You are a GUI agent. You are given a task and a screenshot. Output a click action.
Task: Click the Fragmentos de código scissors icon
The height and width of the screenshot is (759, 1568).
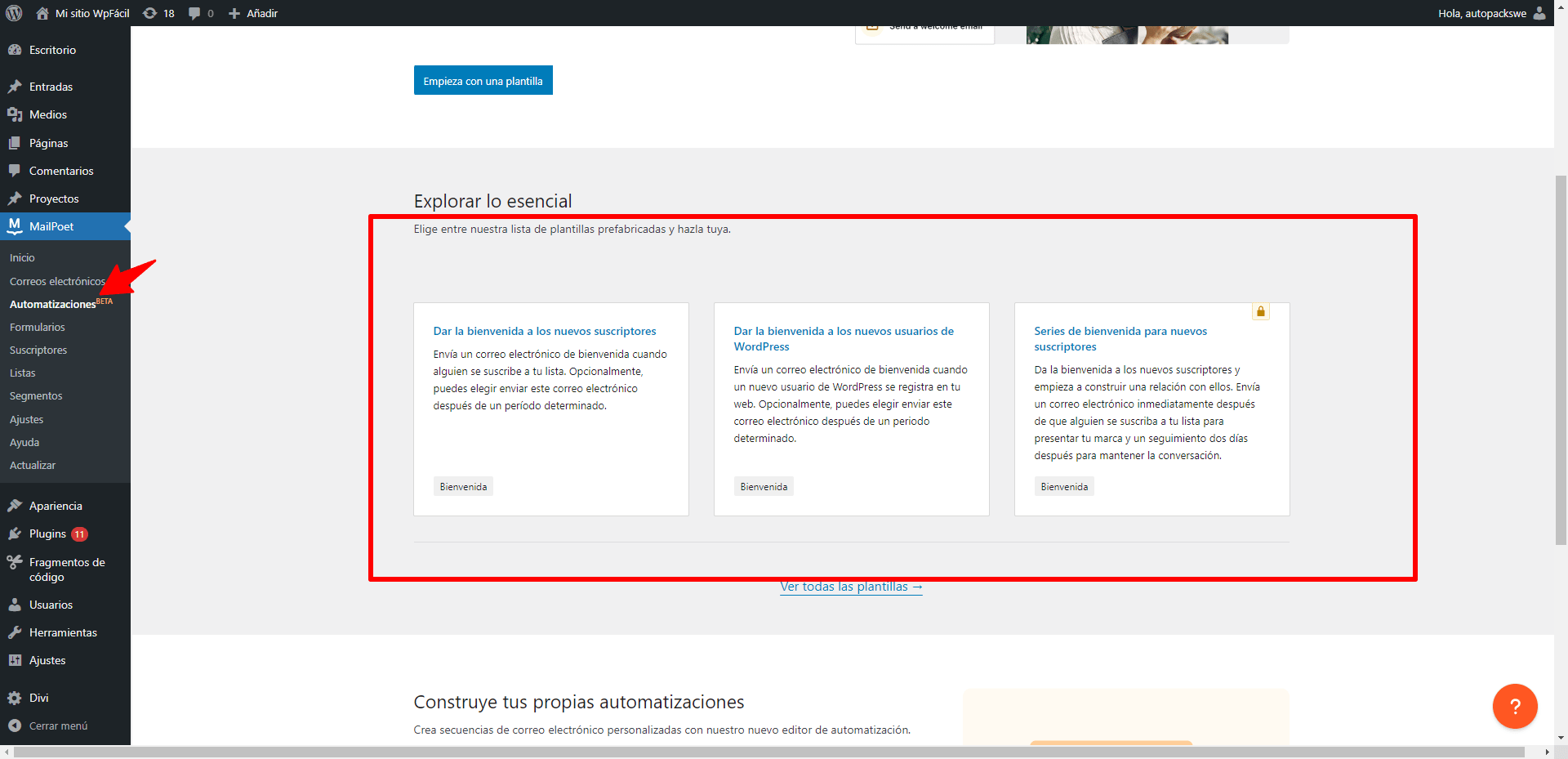[15, 562]
